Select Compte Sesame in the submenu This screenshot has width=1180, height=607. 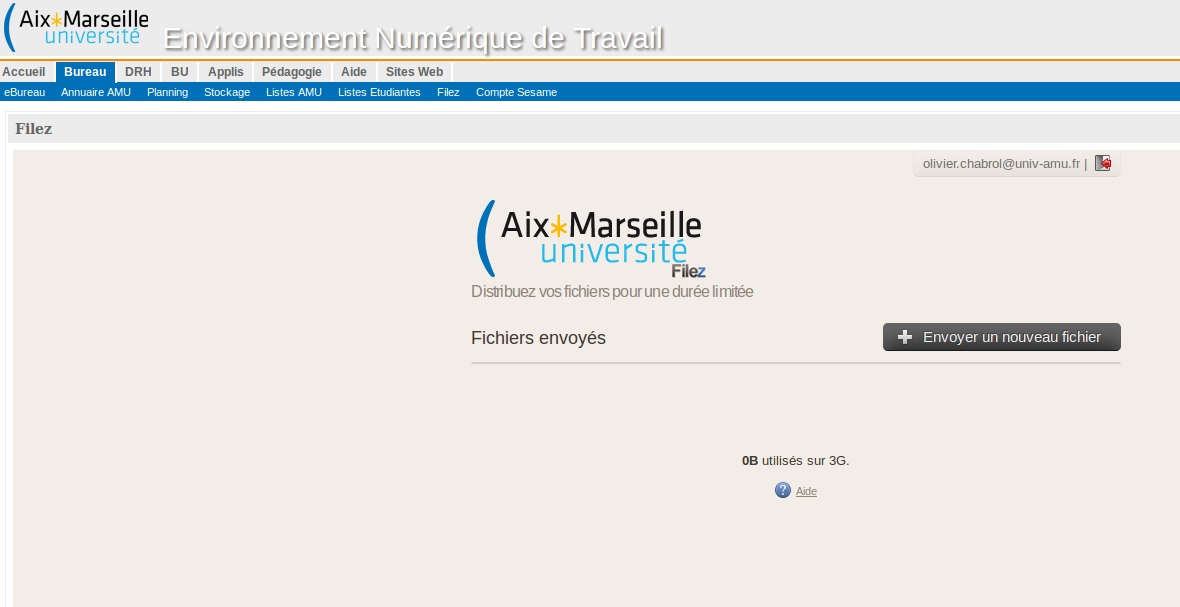click(x=516, y=92)
